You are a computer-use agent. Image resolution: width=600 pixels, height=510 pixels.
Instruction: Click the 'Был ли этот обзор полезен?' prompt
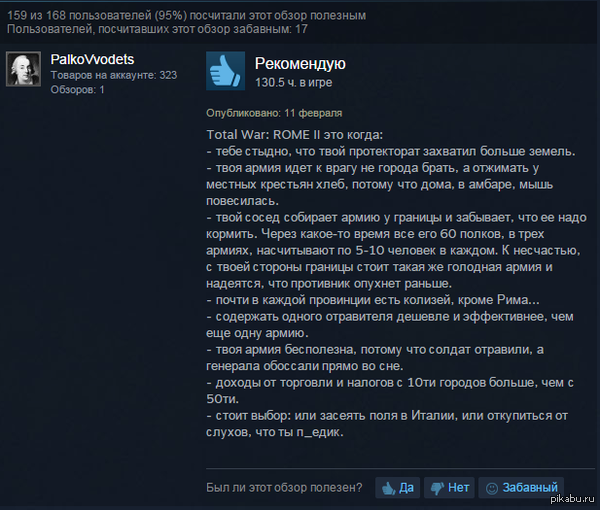coord(284,487)
